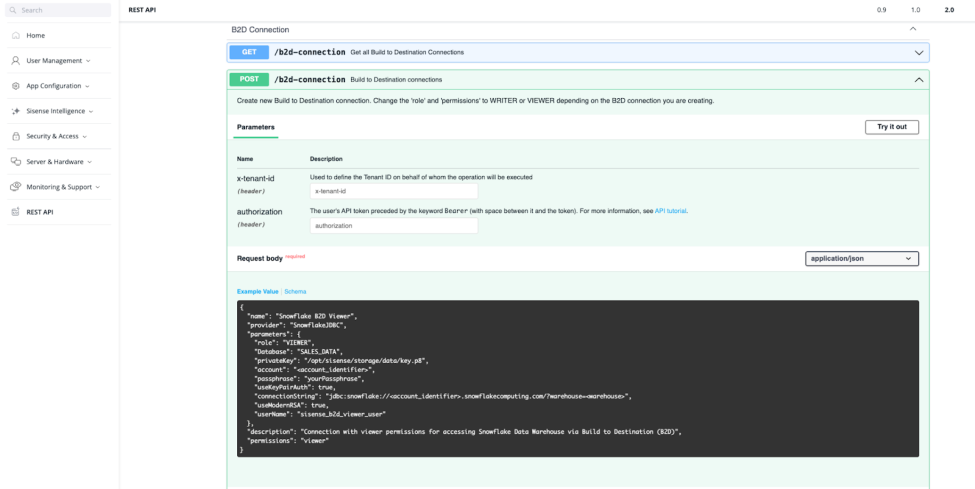This screenshot has height=489, width=975.
Task: Click the x-tenant-id input field
Action: (x=393, y=190)
